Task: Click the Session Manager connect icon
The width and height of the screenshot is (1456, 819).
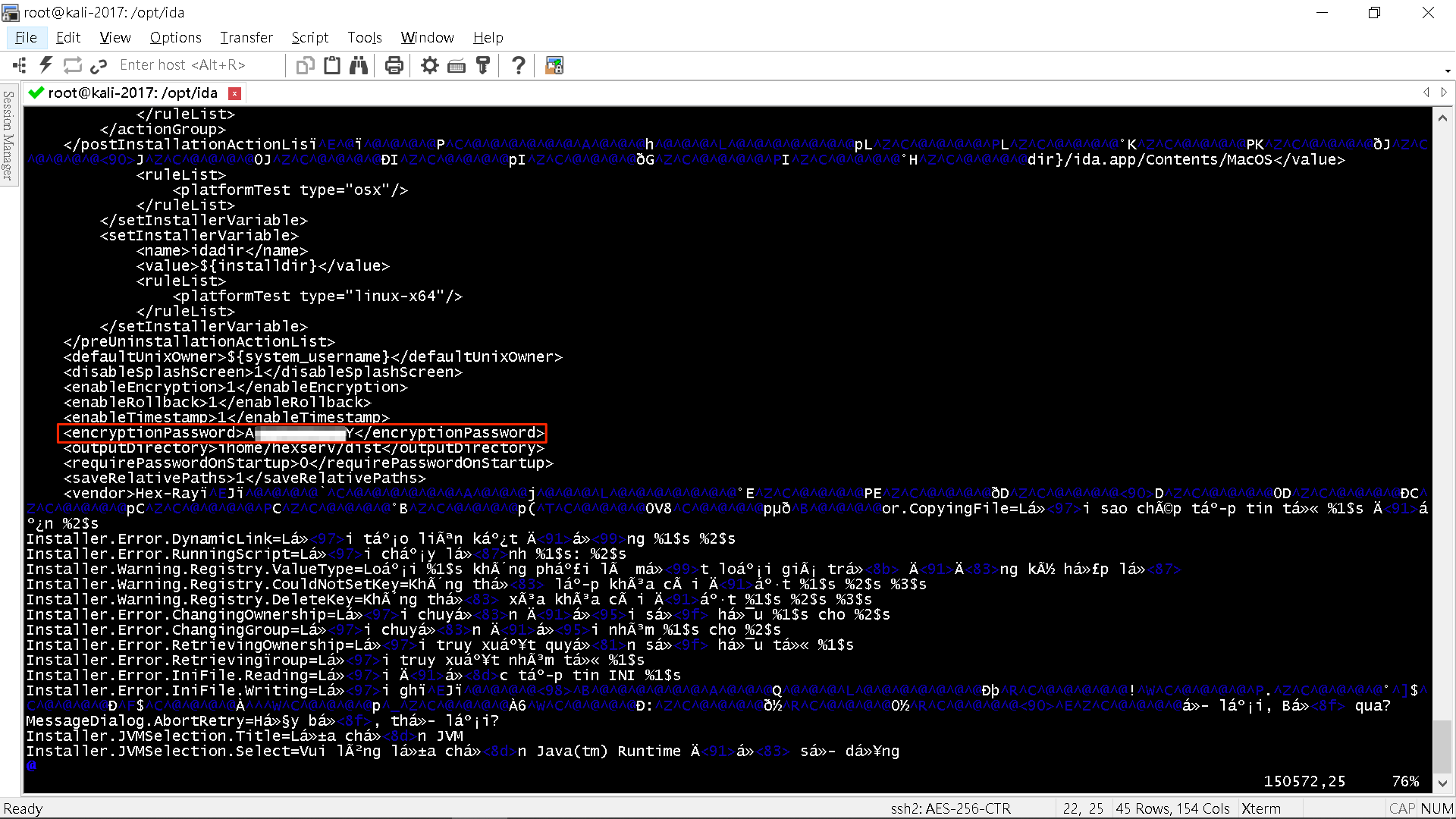Action: [x=20, y=66]
